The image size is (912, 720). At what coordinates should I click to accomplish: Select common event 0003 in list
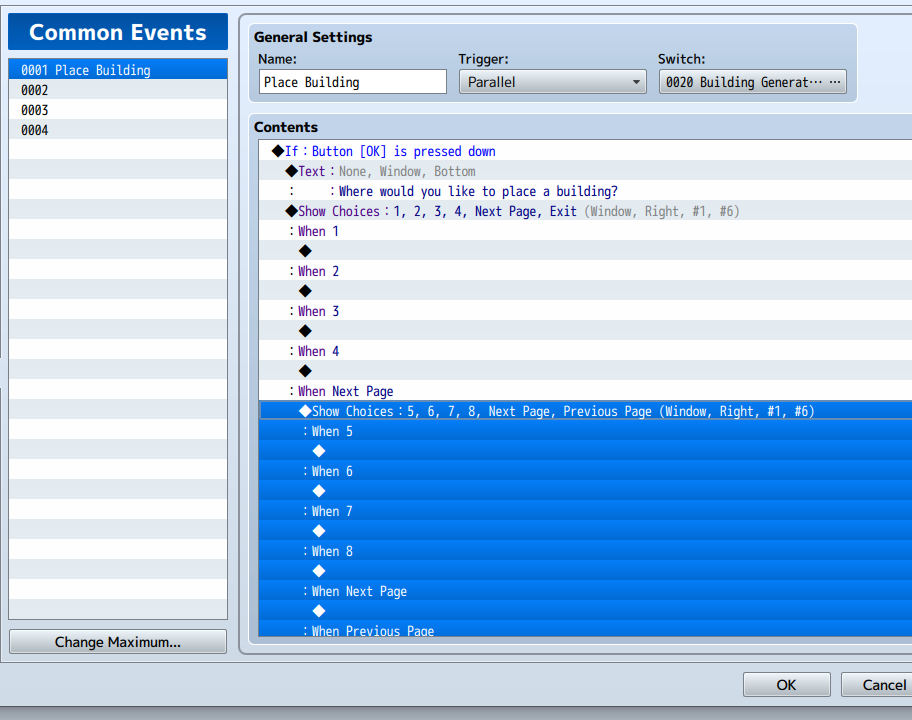click(118, 110)
